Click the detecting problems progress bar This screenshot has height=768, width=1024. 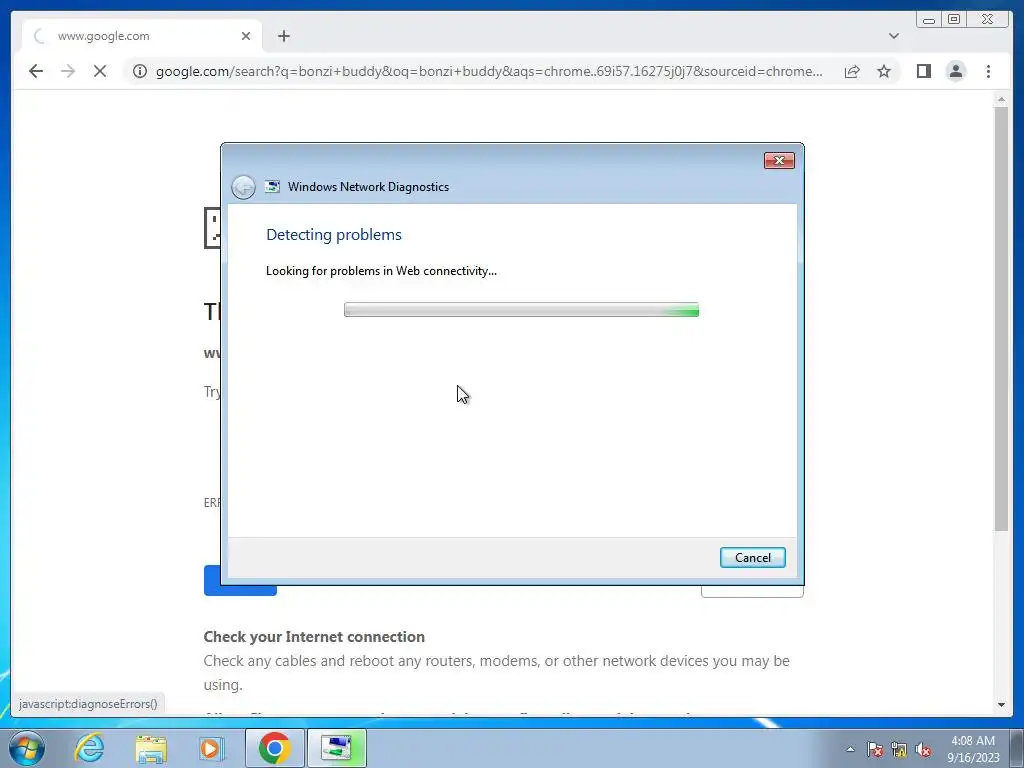click(521, 310)
